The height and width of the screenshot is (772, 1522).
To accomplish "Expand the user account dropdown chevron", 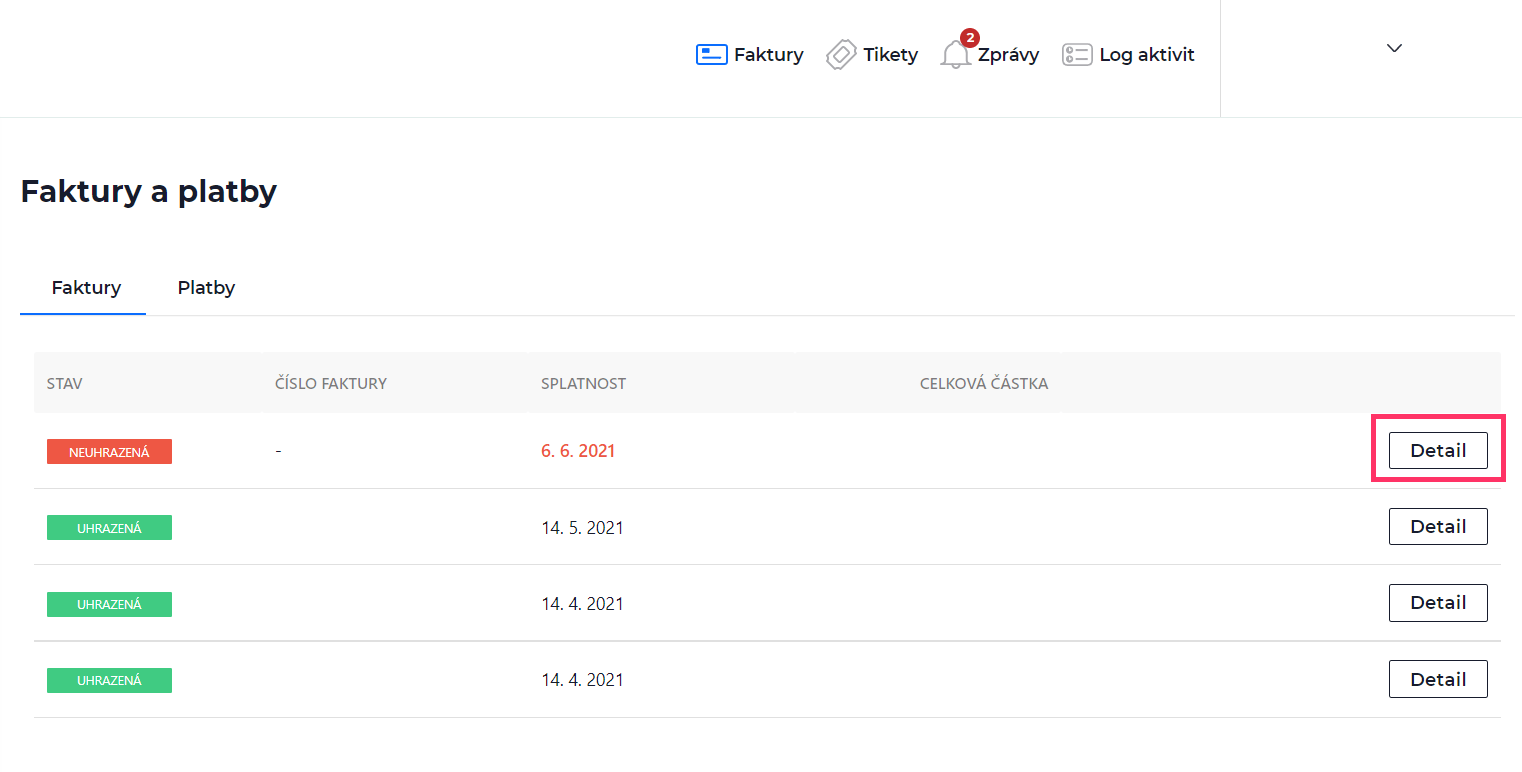I will coord(1395,48).
